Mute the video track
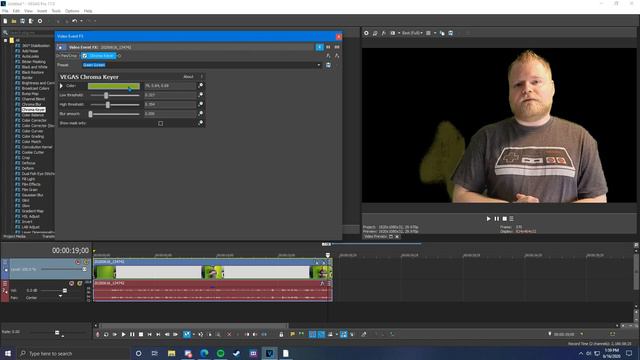This screenshot has width=640, height=360. pyautogui.click(x=78, y=262)
